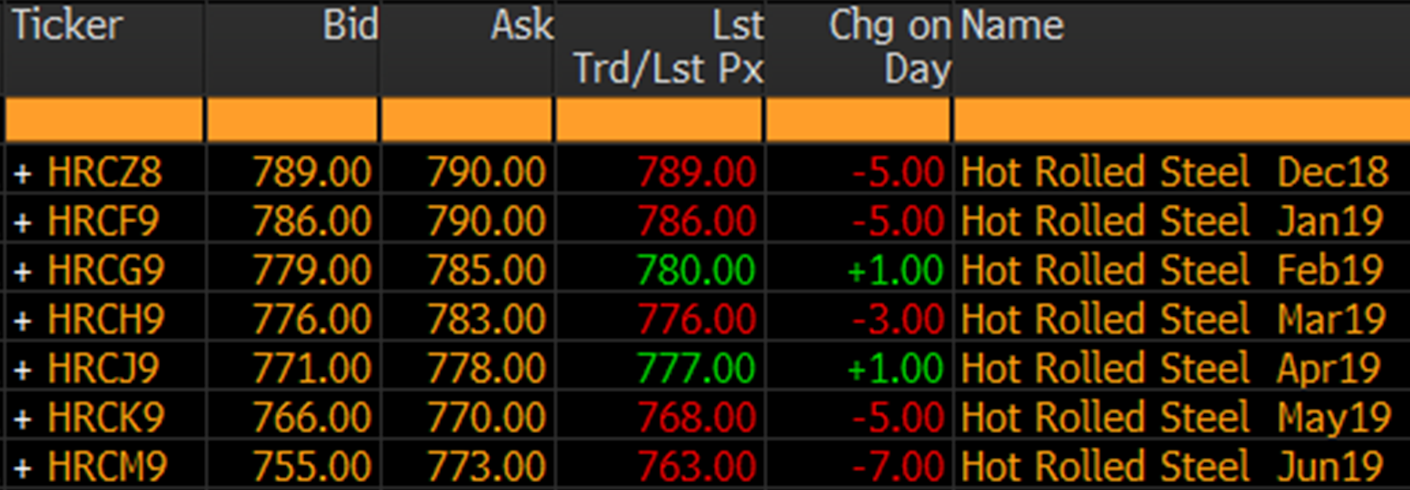The height and width of the screenshot is (490, 1410).
Task: Click the -7.00 change for HRCM9
Action: [898, 466]
